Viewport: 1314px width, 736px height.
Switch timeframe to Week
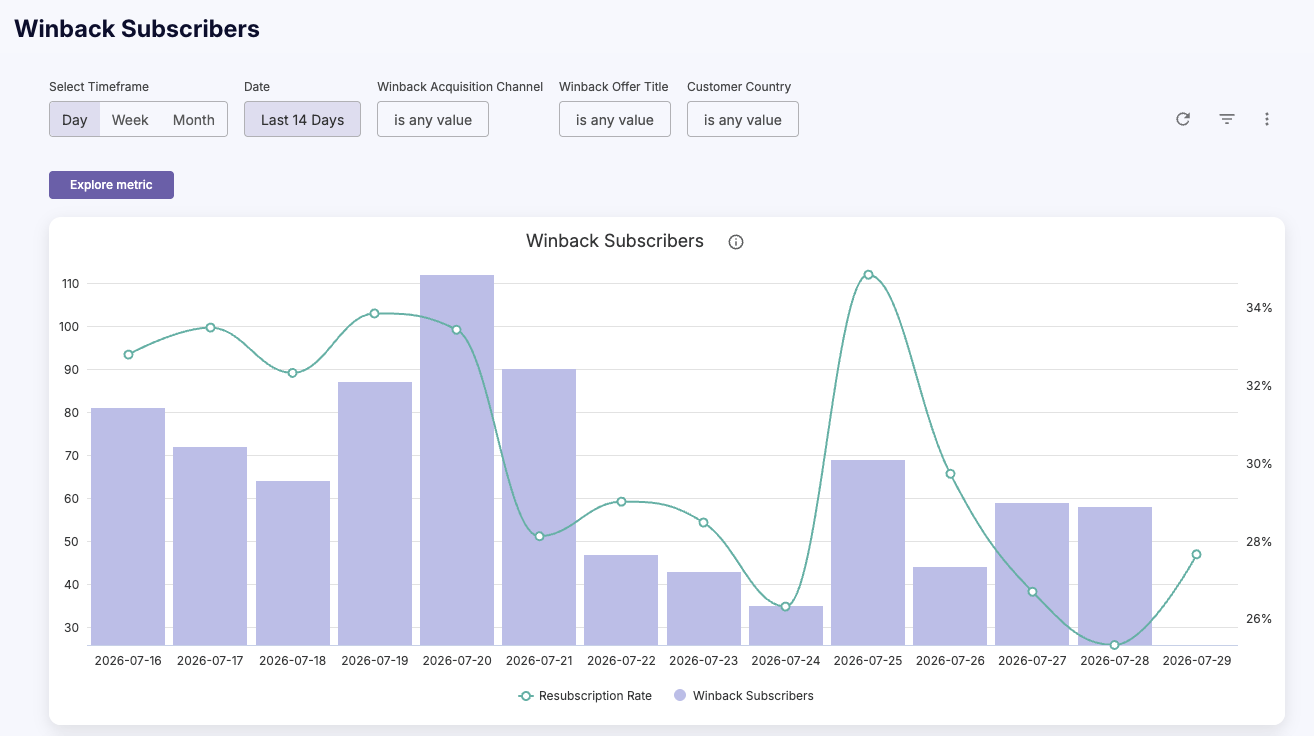click(x=130, y=119)
